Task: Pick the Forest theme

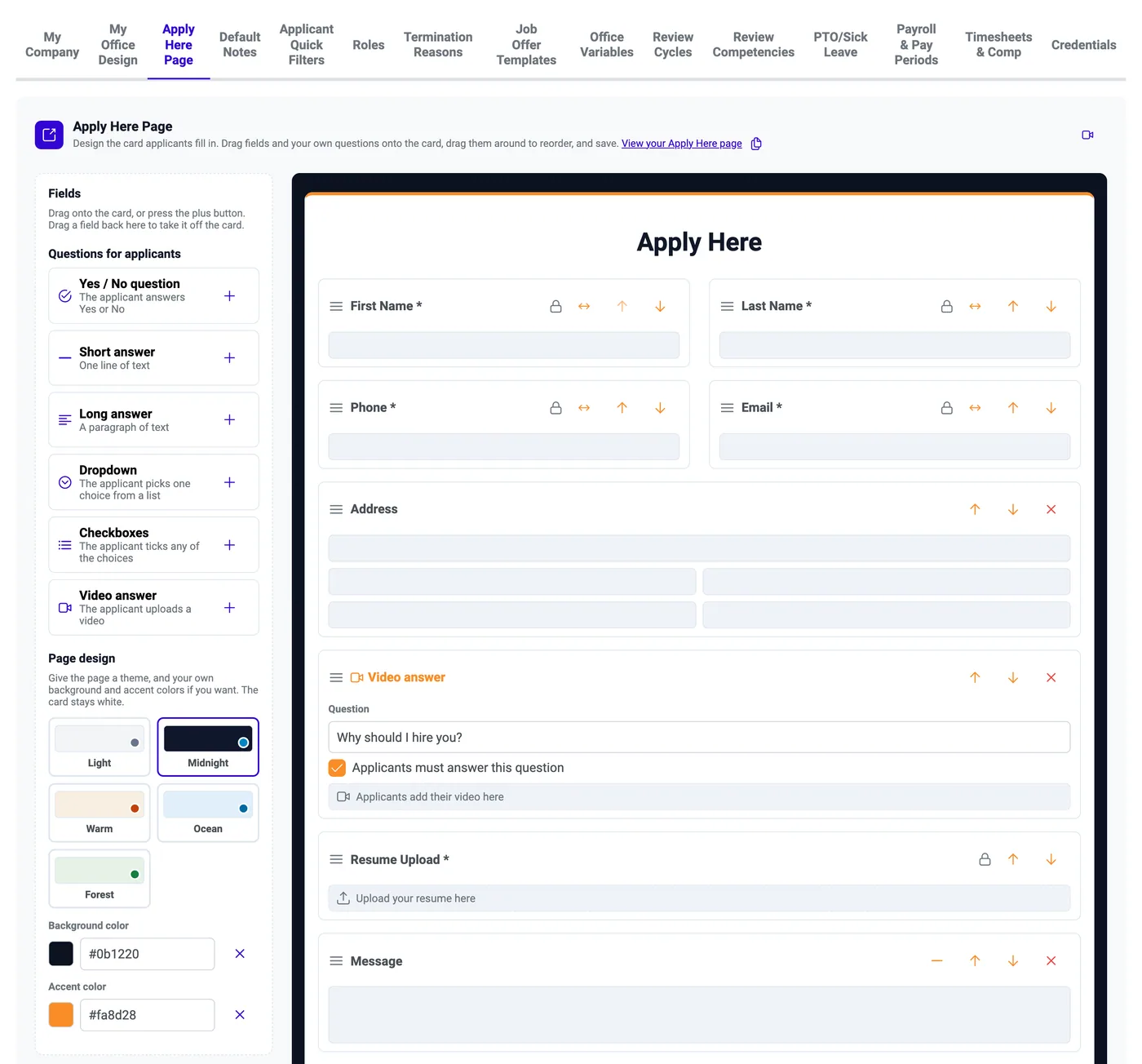Action: (x=100, y=879)
